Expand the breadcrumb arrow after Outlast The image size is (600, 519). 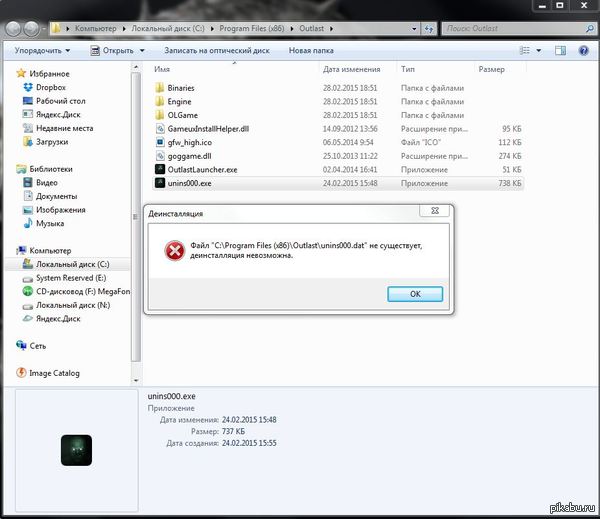(331, 29)
